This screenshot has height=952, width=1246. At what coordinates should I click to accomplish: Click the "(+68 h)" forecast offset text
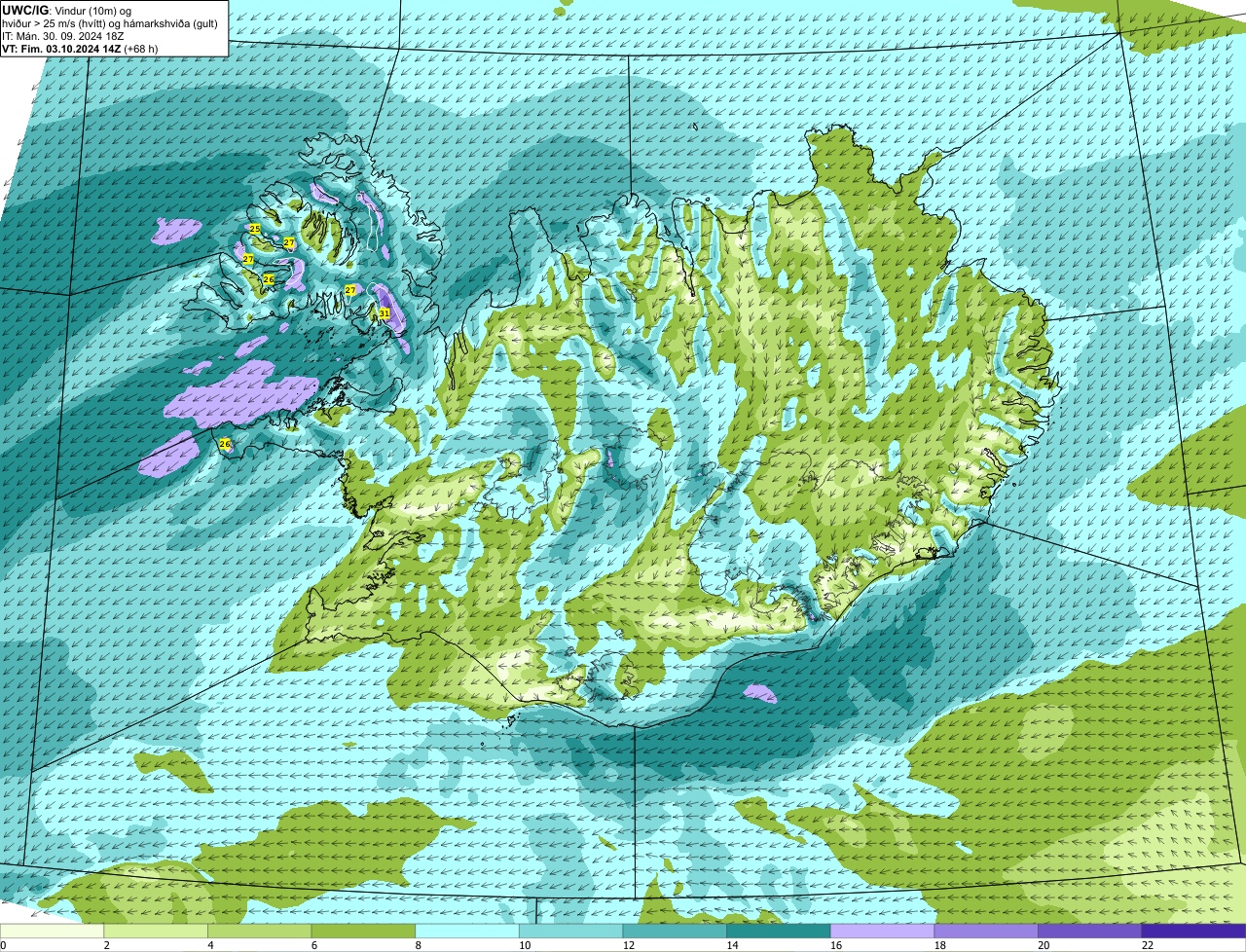(x=140, y=49)
